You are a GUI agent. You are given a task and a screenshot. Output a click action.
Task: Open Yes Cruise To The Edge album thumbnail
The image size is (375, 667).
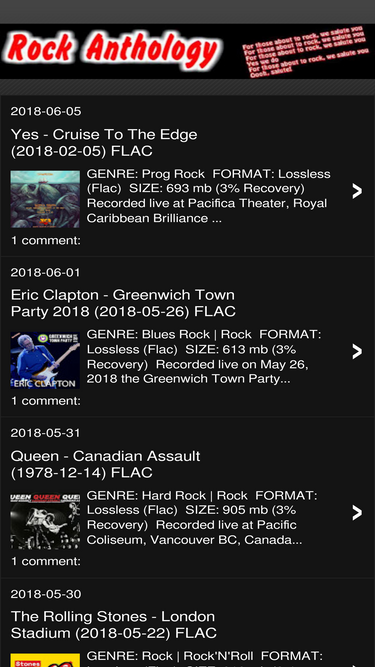click(x=45, y=199)
